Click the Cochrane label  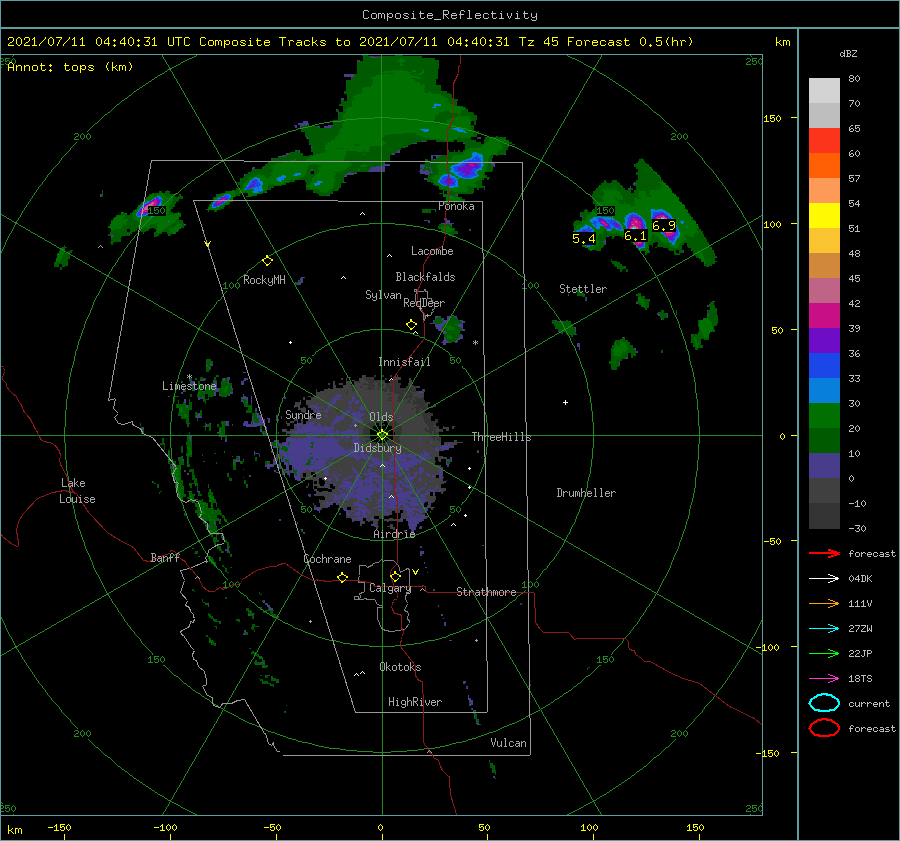pos(327,559)
